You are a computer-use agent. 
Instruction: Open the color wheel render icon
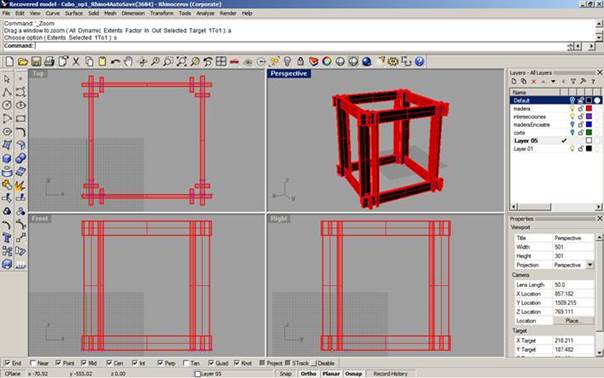pyautogui.click(x=327, y=62)
